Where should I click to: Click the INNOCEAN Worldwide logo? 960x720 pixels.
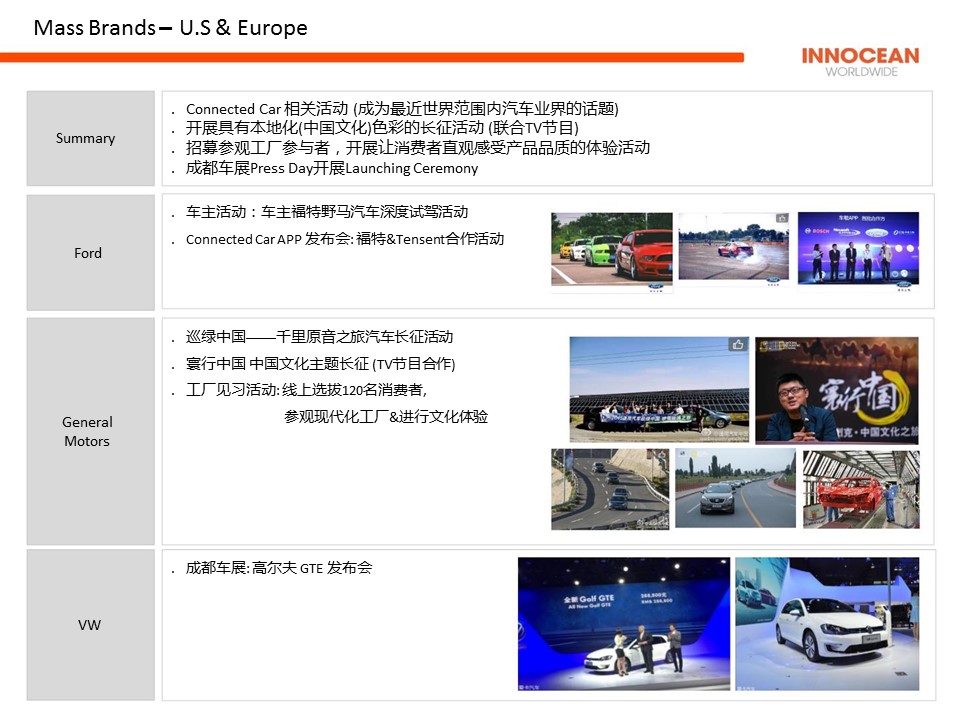859,61
